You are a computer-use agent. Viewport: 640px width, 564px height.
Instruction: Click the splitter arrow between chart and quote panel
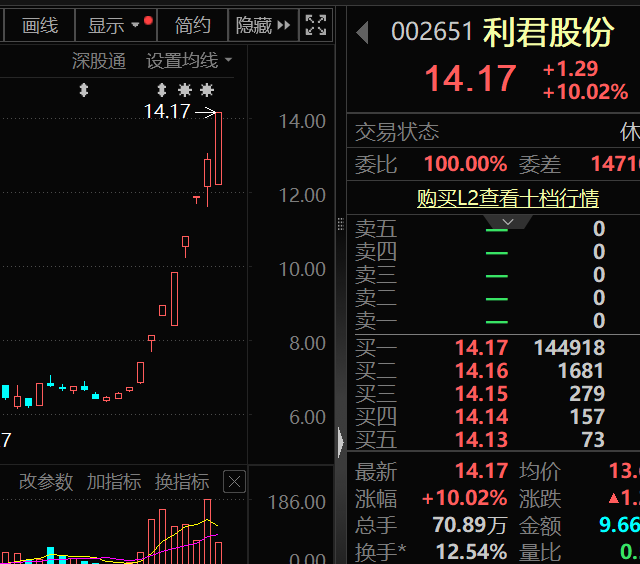coord(341,441)
